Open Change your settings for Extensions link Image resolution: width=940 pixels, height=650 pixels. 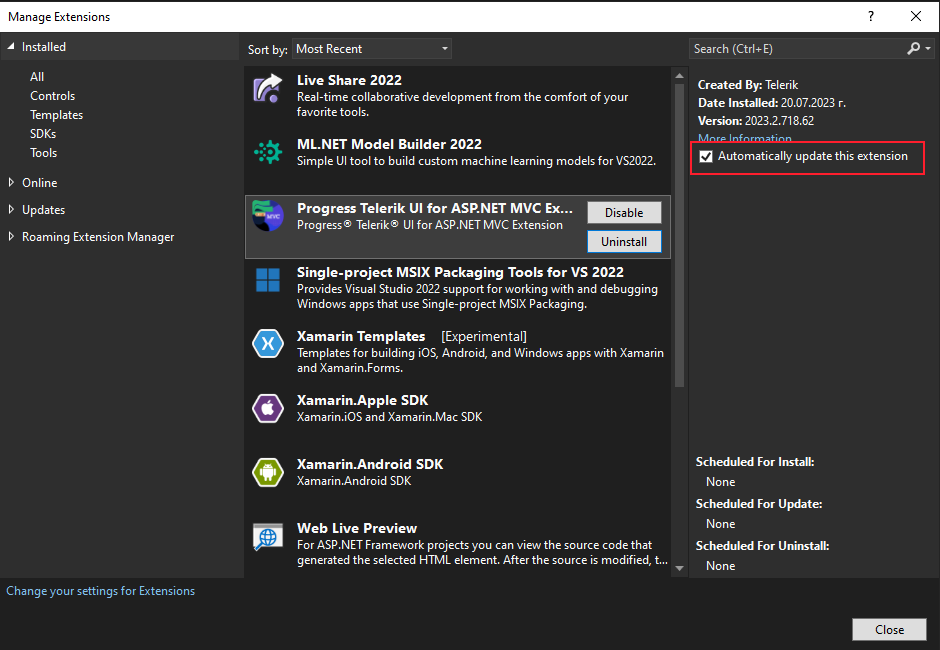point(101,591)
